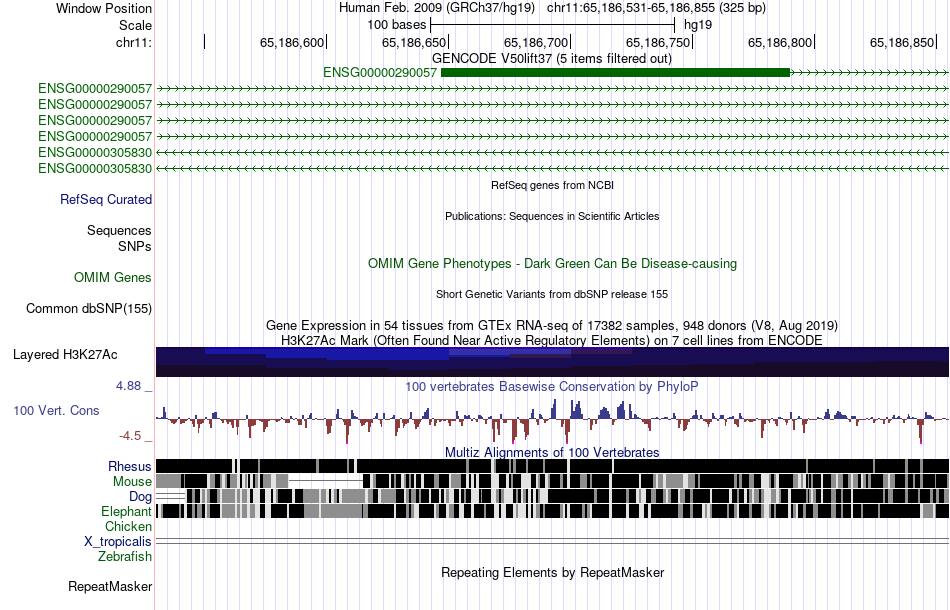Click the X_tropicalis double-line alignment row
The height and width of the screenshot is (610, 950).
552,541
